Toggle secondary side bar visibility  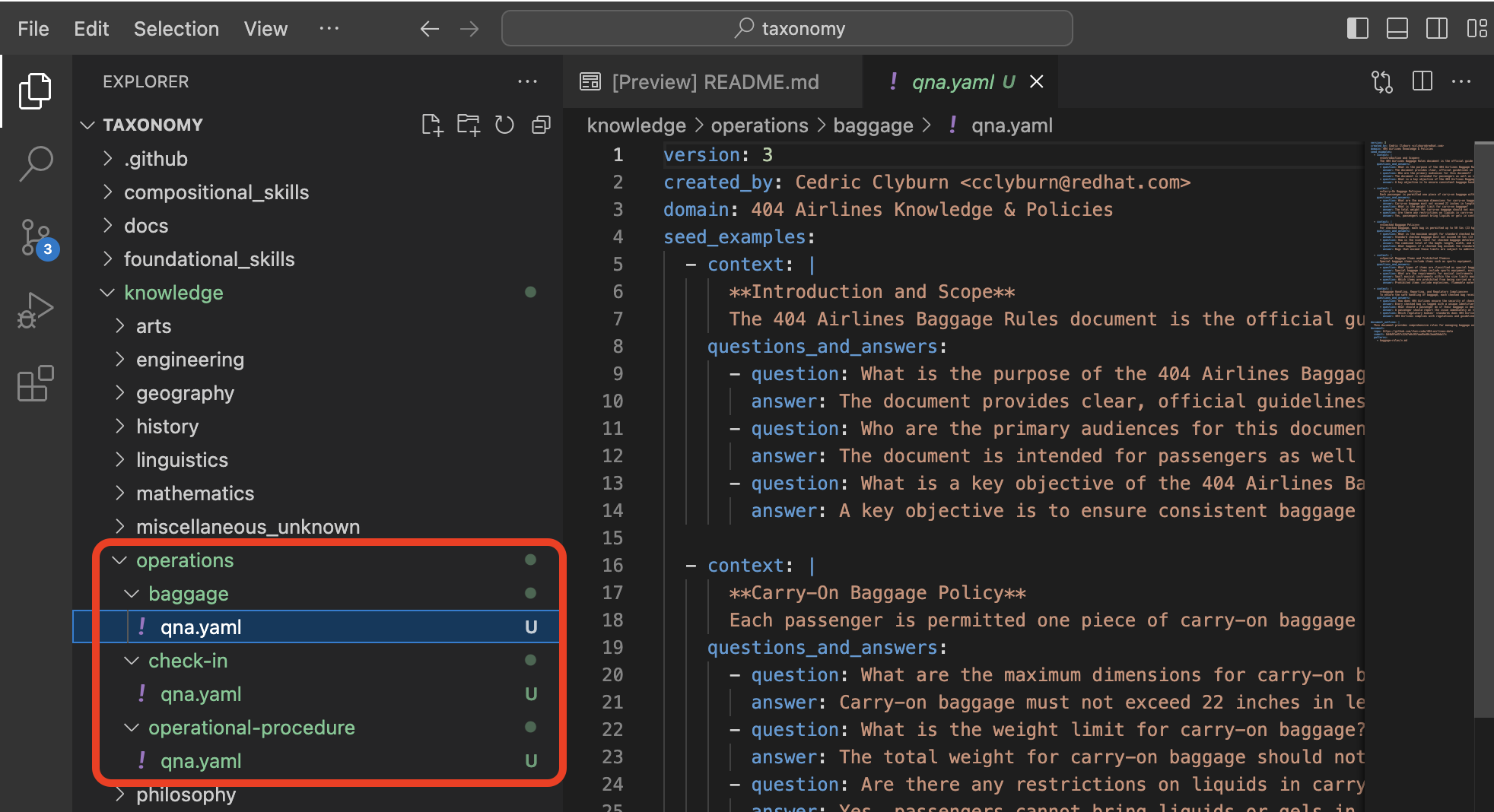point(1437,29)
